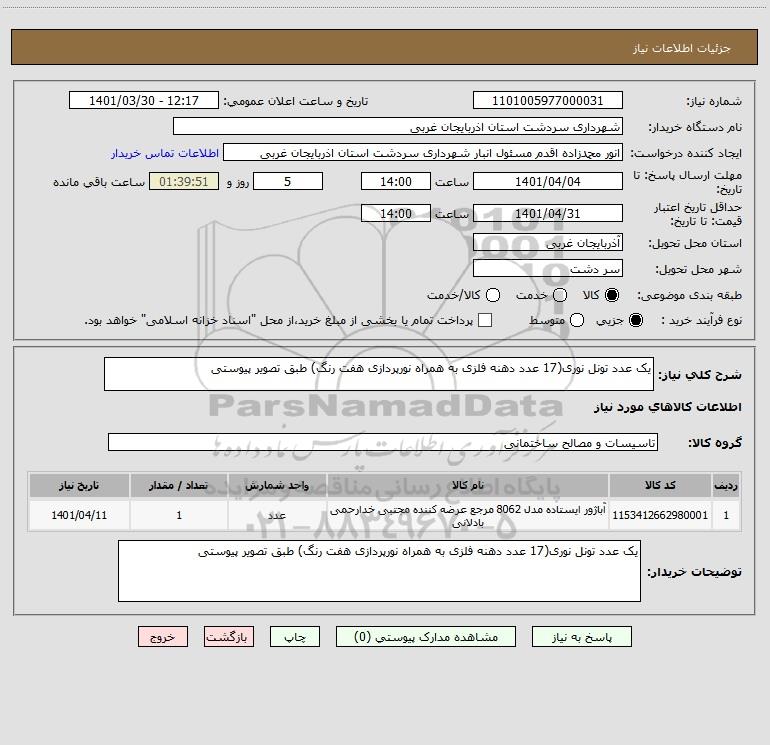Screen dimensions: 770x745
Task: Choose متوسط purchase process type
Action: [577, 320]
